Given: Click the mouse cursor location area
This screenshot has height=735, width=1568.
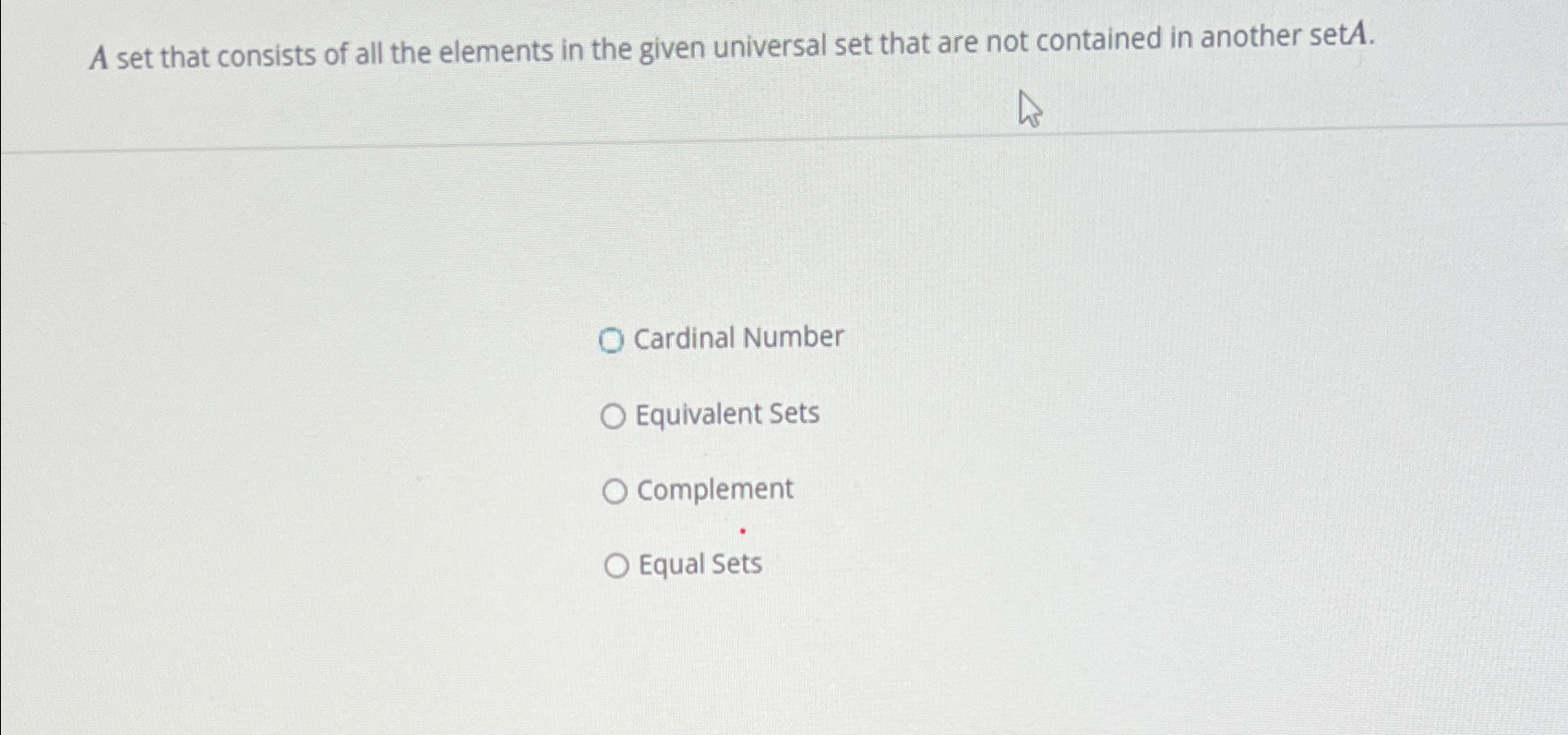Looking at the screenshot, I should pos(1028,109).
